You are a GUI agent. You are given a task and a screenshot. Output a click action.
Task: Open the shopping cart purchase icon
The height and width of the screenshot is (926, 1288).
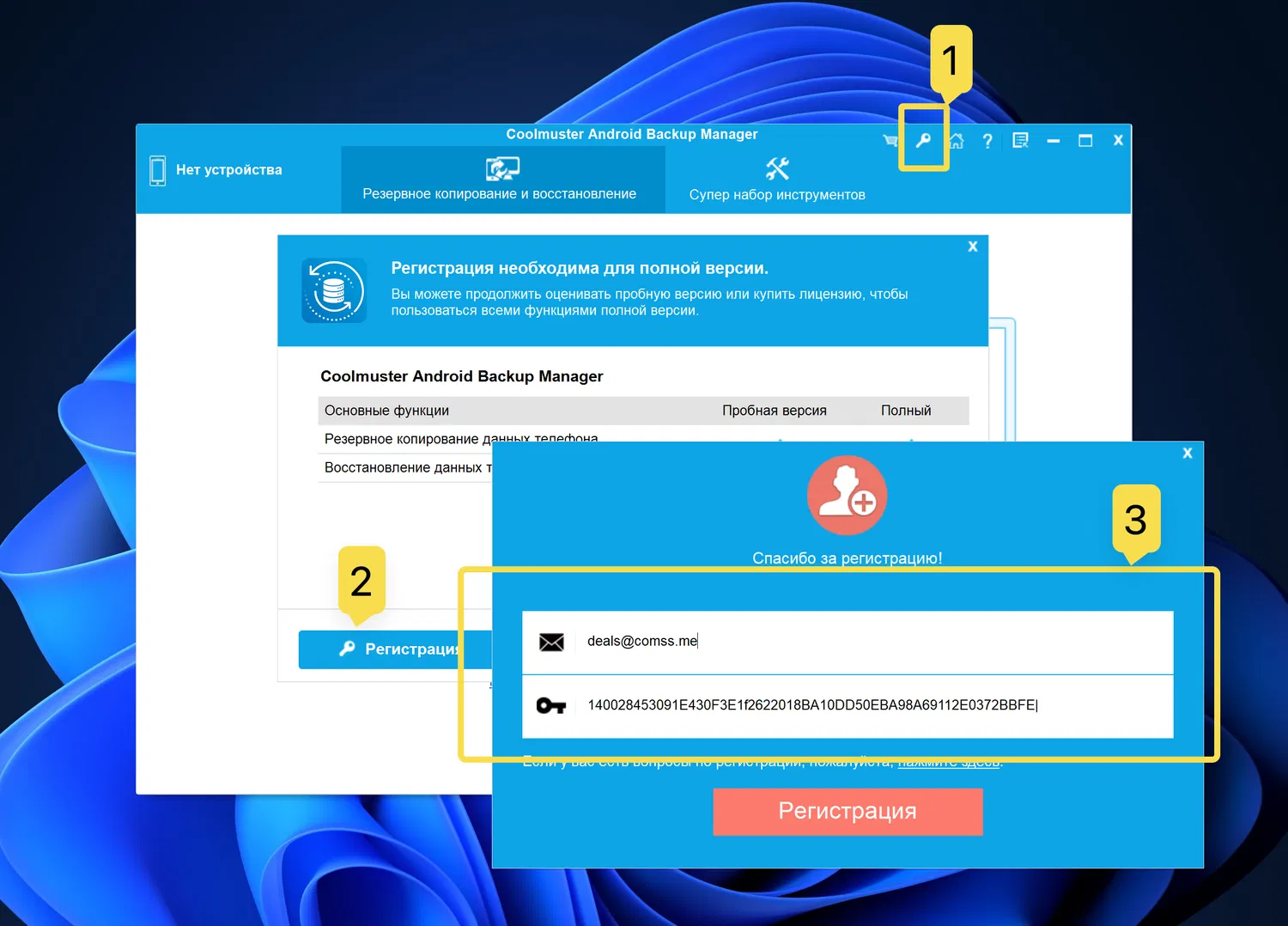point(890,140)
